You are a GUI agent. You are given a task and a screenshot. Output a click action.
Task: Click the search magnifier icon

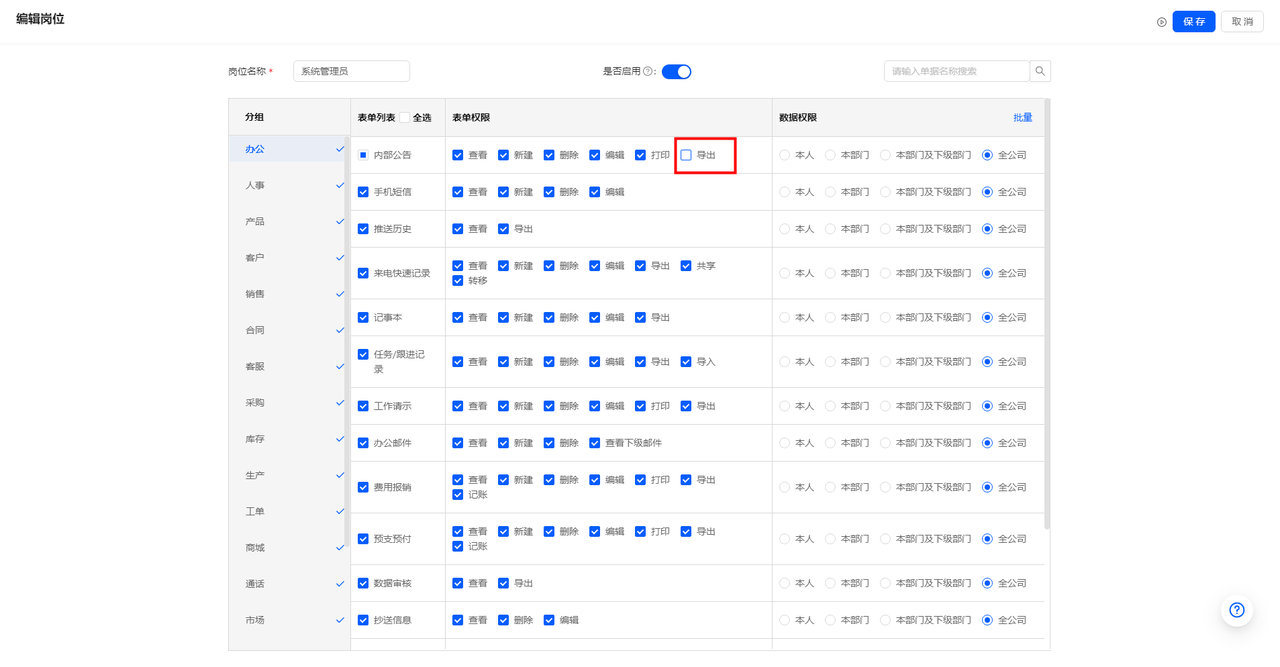(x=1040, y=71)
